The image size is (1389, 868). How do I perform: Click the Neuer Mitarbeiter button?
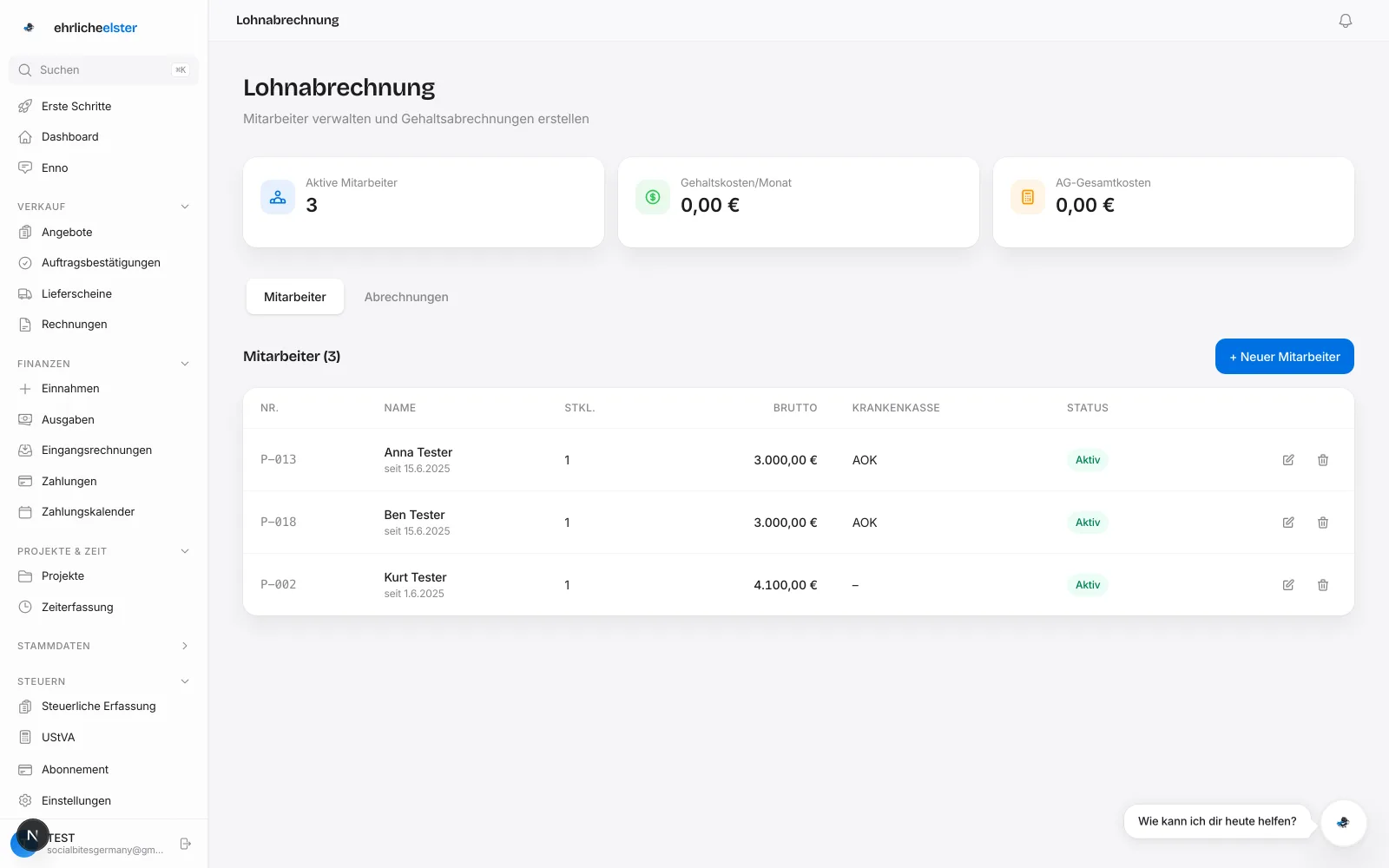tap(1285, 357)
